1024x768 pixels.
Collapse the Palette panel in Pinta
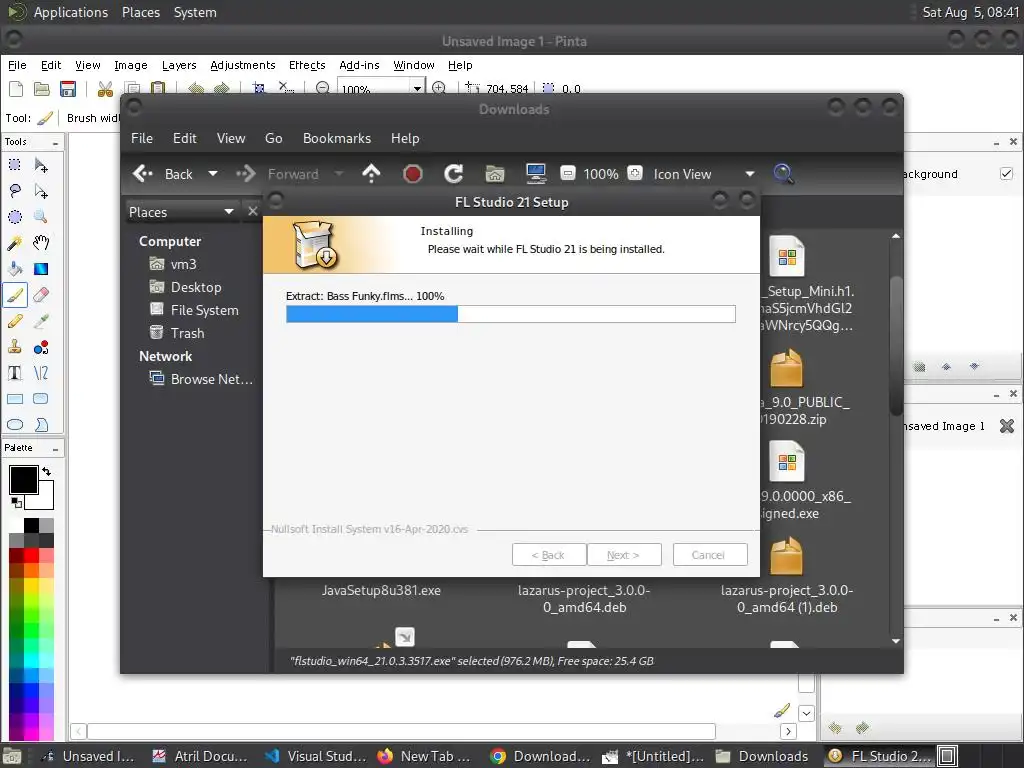tap(55, 449)
